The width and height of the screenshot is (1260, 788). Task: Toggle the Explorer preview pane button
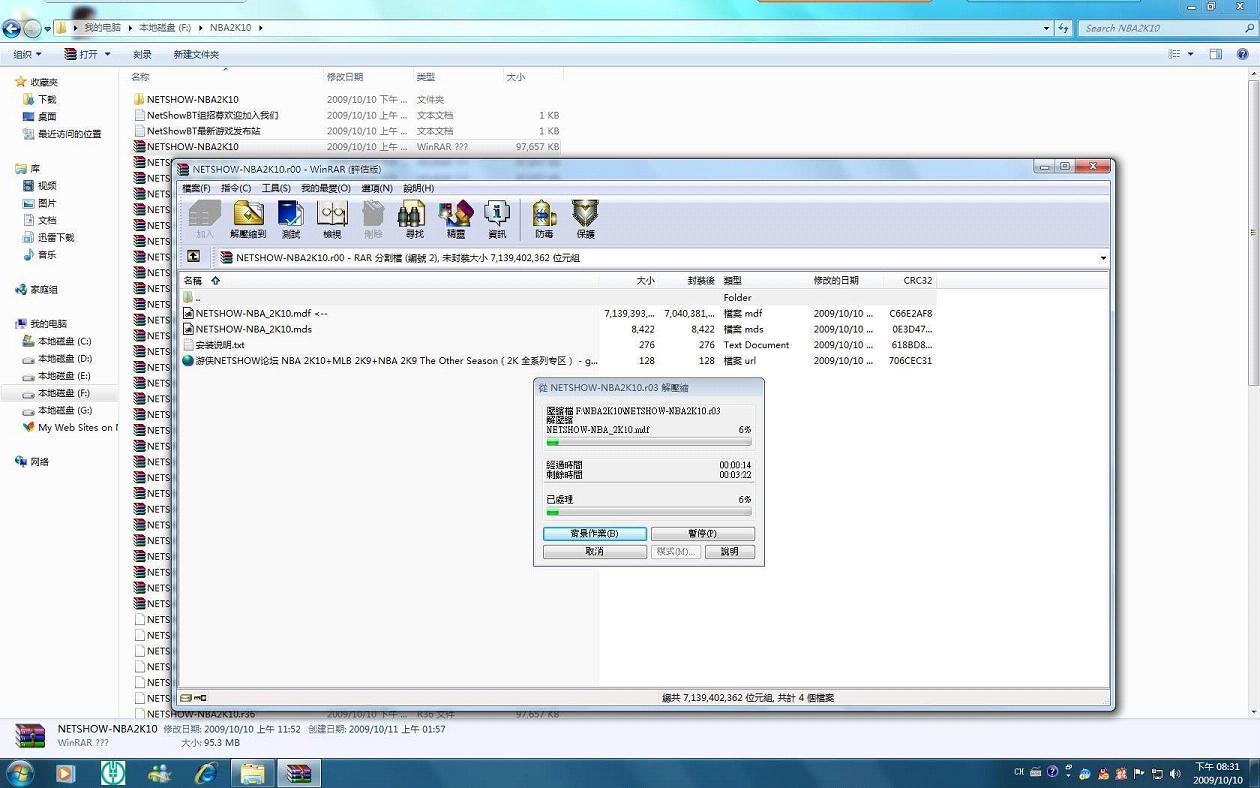1216,54
